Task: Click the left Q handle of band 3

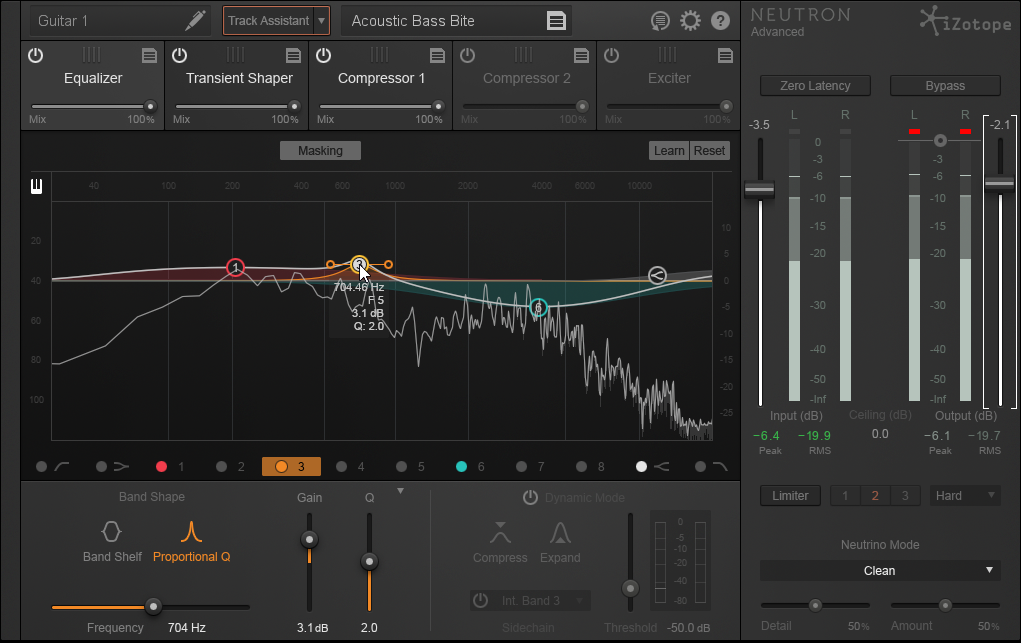Action: [330, 264]
